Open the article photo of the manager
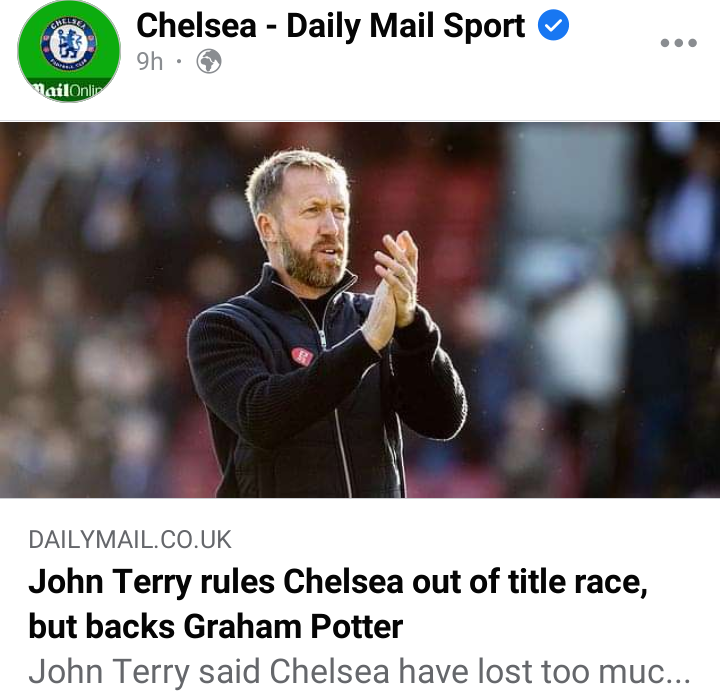Screen dimensions: 720x697 360,310
